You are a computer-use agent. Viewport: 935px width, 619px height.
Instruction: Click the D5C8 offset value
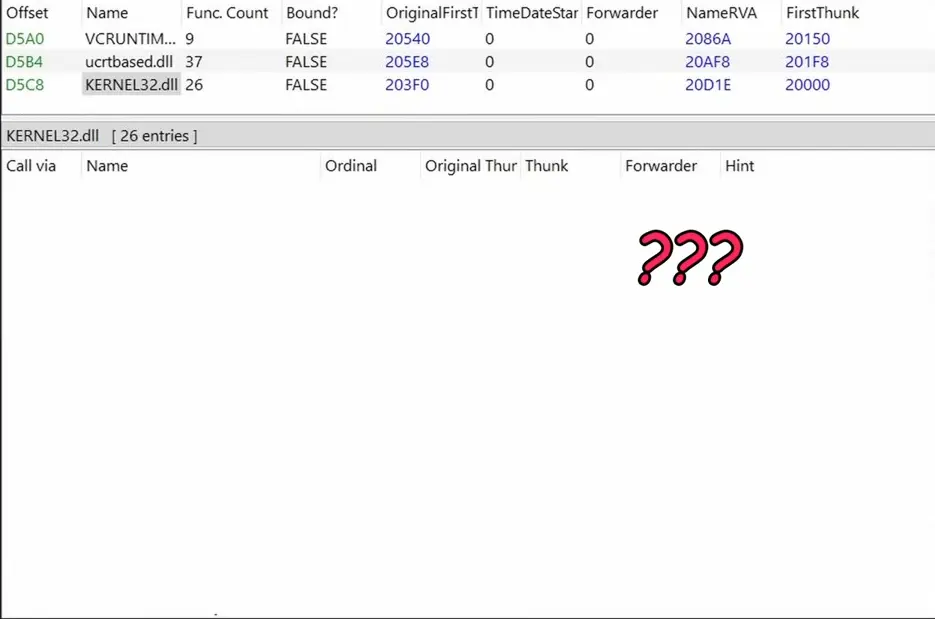tap(25, 85)
